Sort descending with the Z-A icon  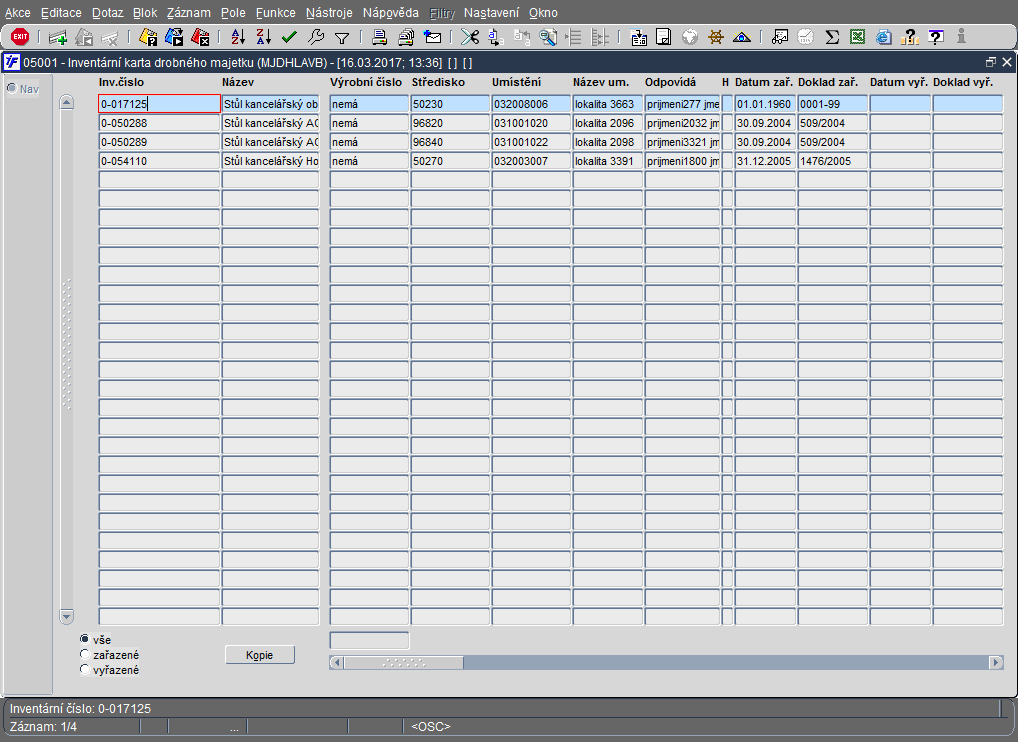[x=263, y=37]
